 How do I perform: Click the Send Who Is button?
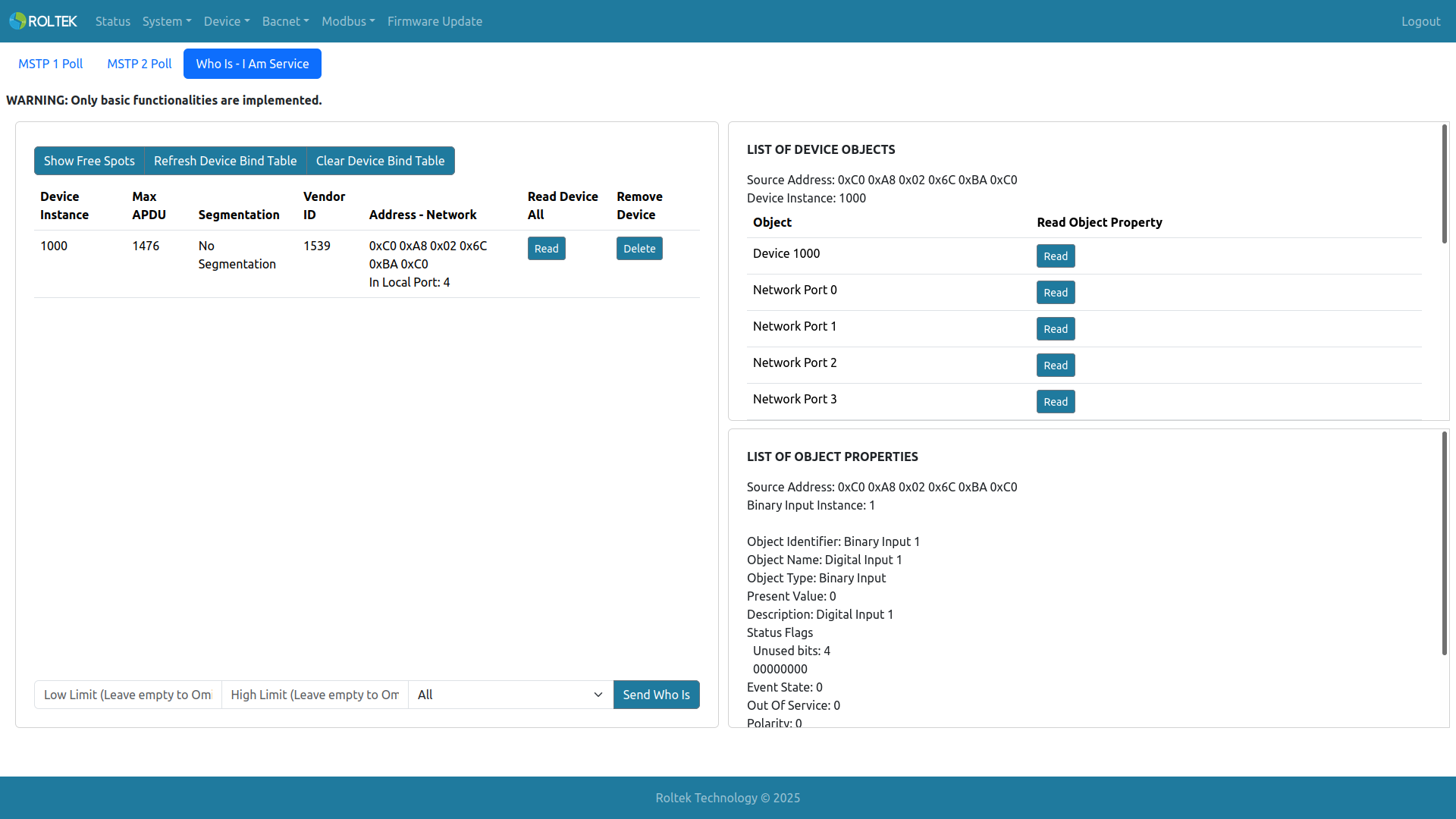click(657, 695)
